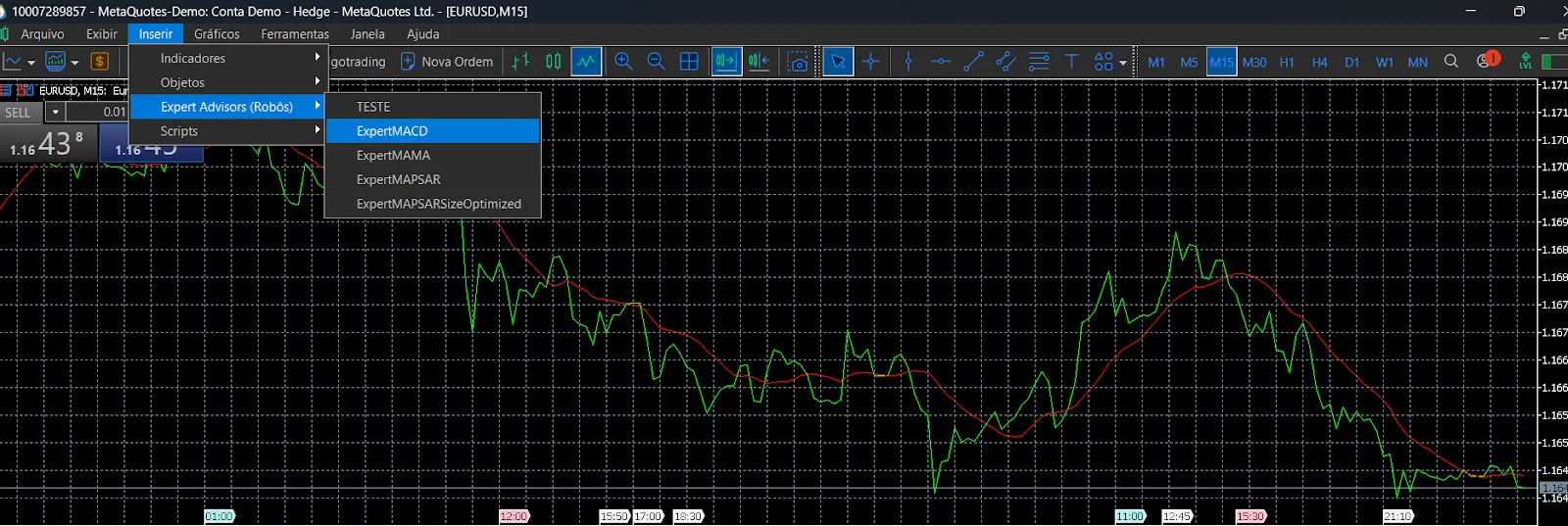Viewport: 1568px width, 526px height.
Task: Expand the shapes objects dropdown arrow
Action: (x=1123, y=63)
